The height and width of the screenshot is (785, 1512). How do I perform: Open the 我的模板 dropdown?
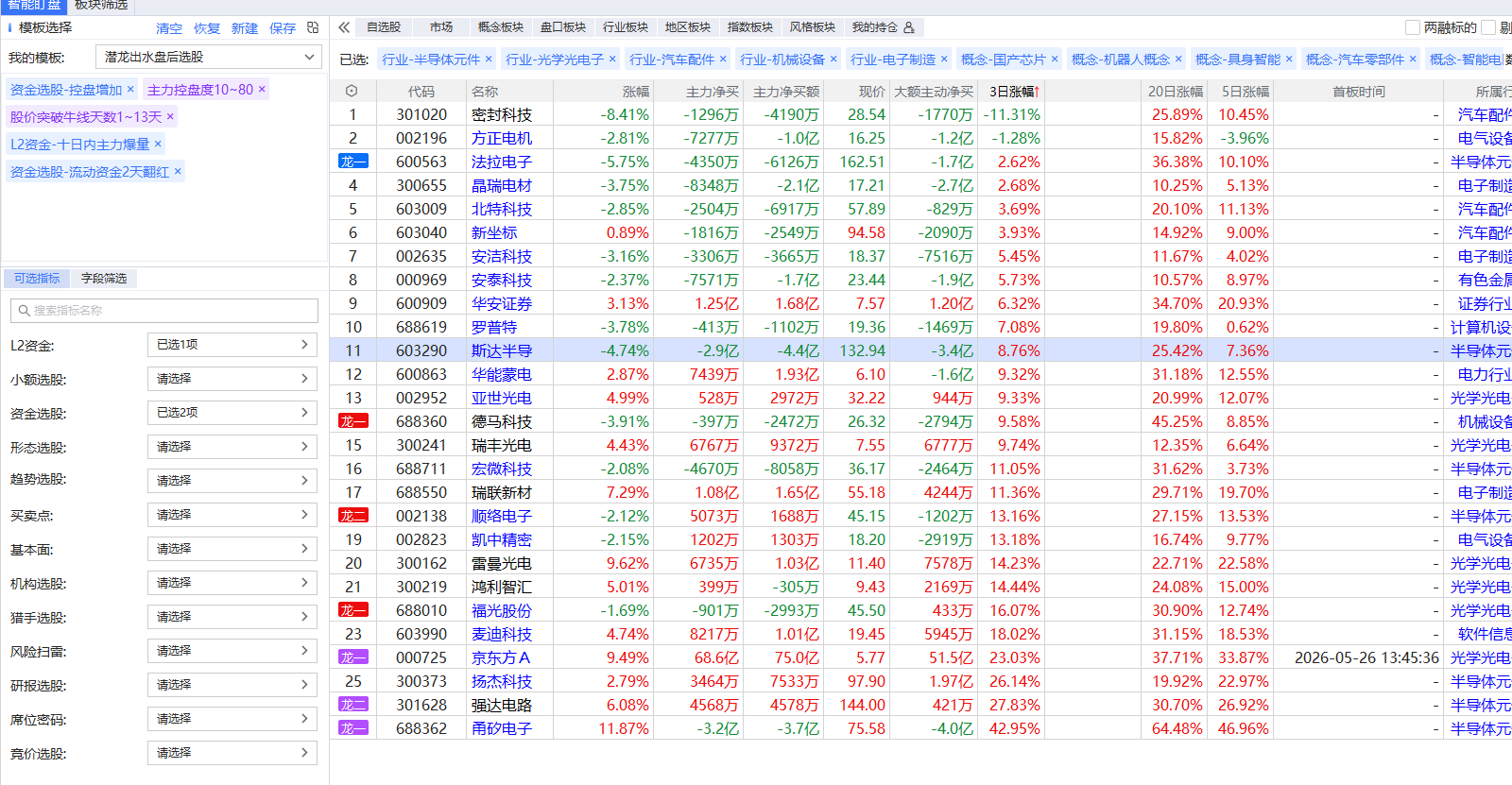[208, 57]
